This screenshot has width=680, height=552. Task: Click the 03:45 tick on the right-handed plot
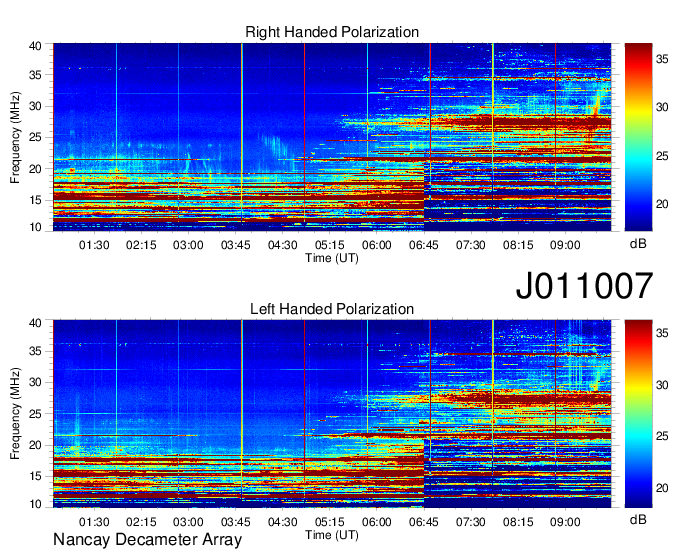(235, 245)
